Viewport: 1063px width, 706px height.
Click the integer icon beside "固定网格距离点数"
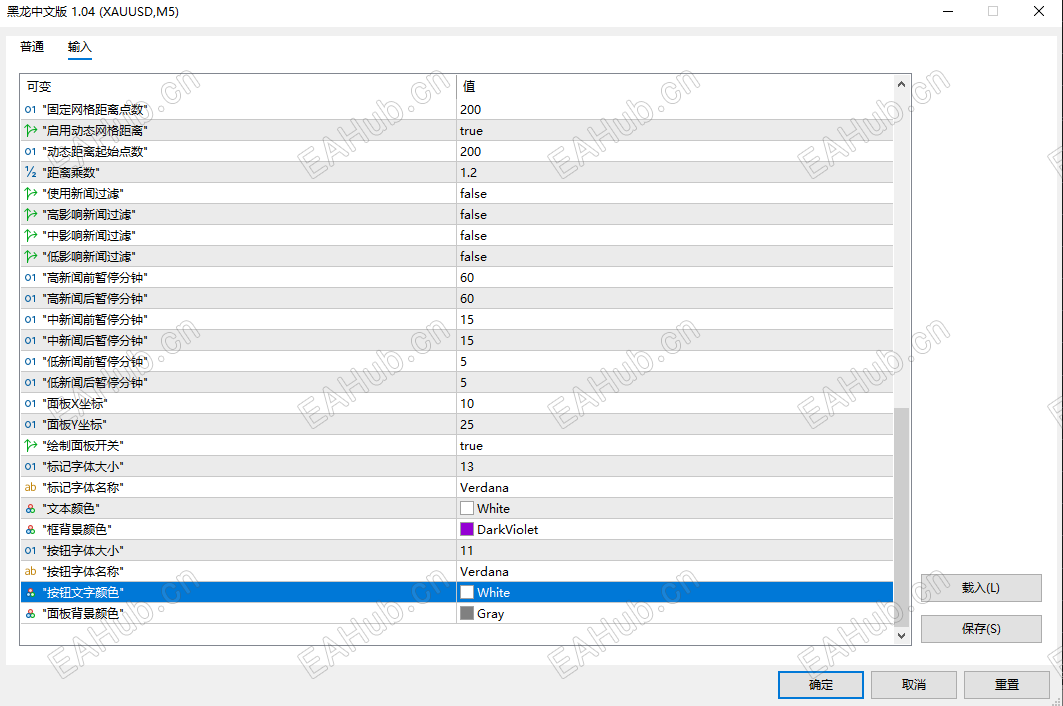31,109
